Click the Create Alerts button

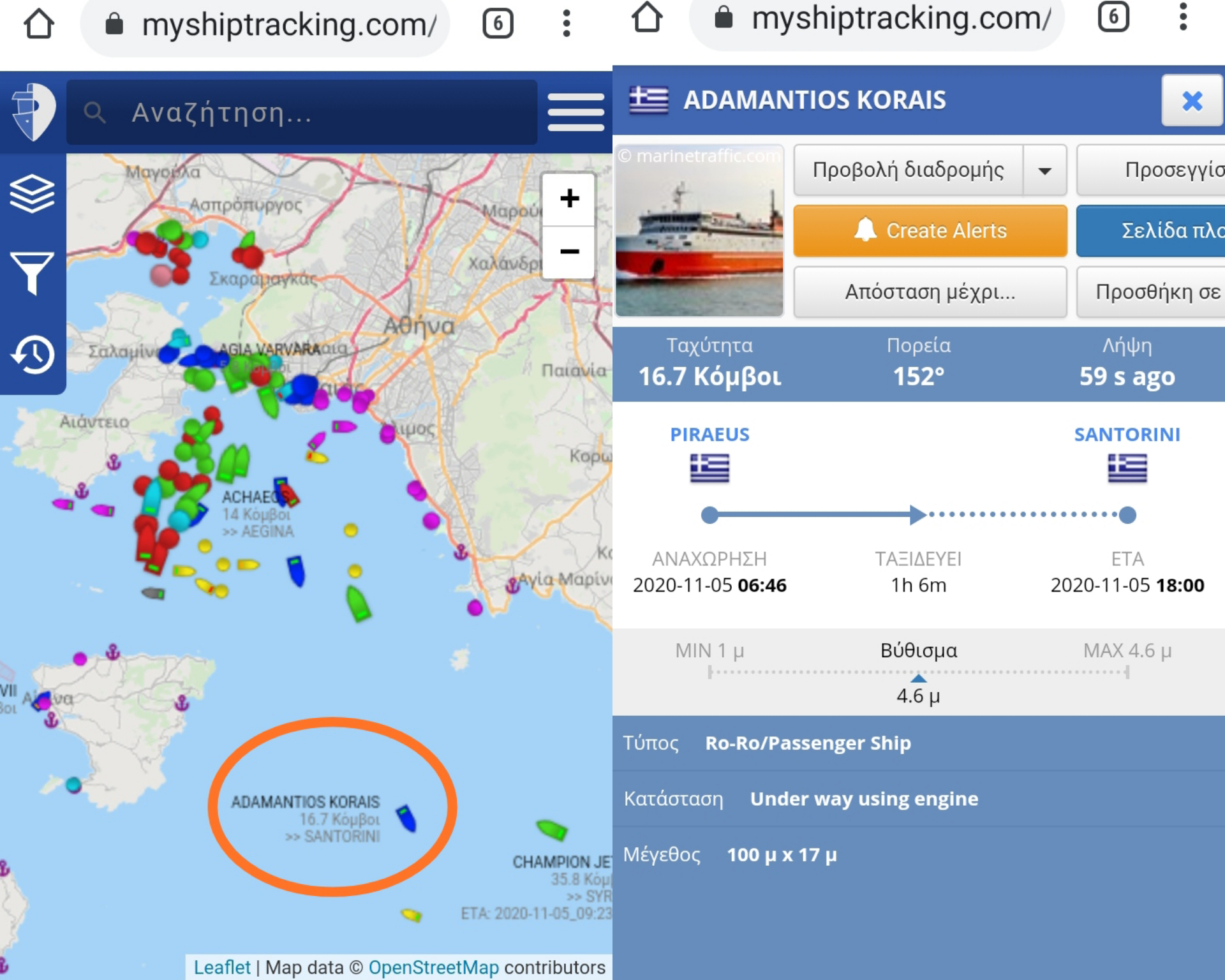click(930, 230)
